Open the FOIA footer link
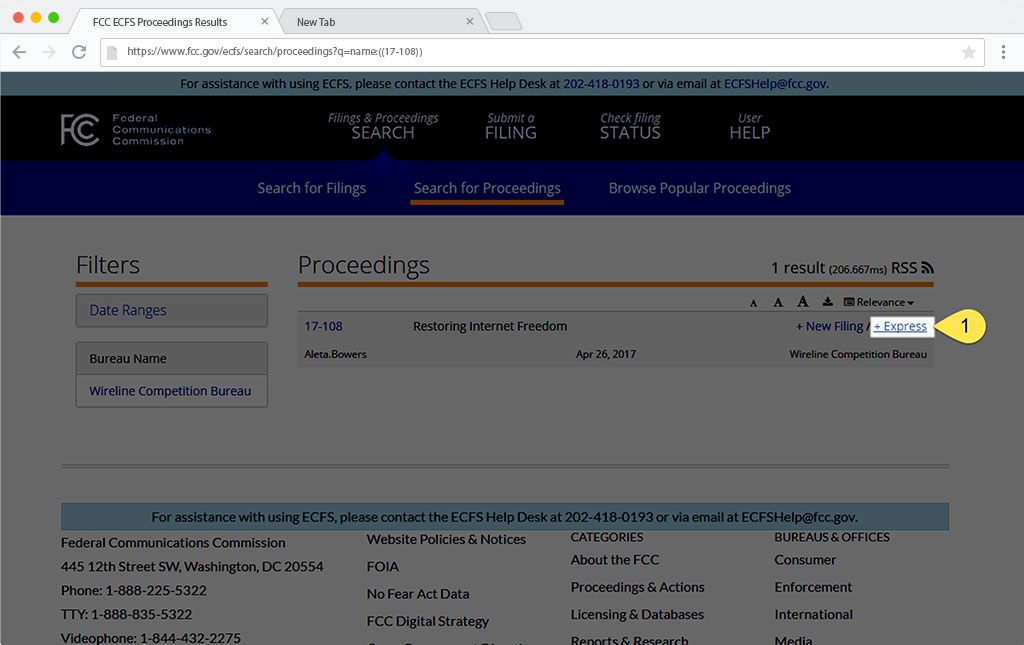 382,567
